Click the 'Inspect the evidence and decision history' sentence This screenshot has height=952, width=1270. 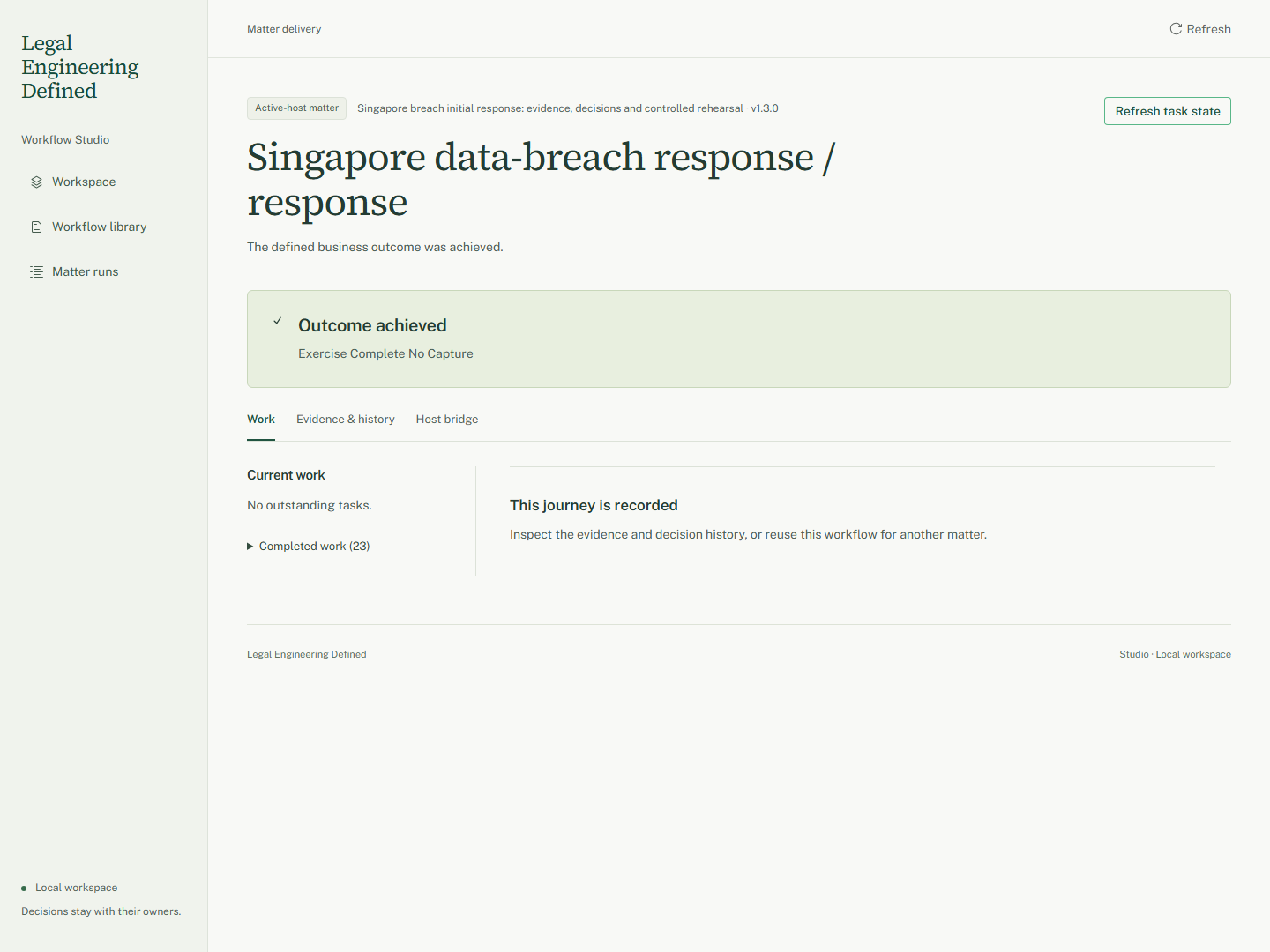point(748,535)
